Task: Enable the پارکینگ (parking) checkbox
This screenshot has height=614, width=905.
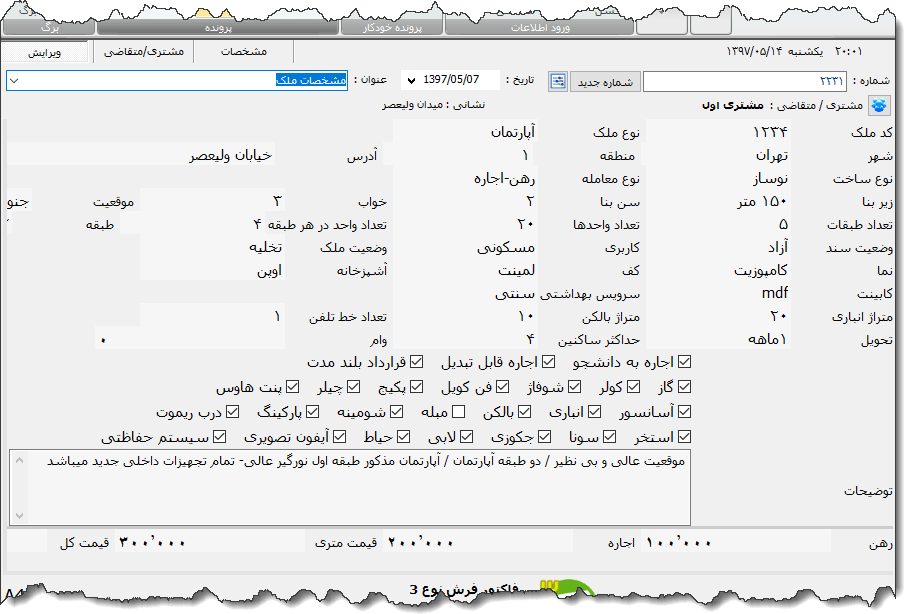Action: (x=311, y=410)
